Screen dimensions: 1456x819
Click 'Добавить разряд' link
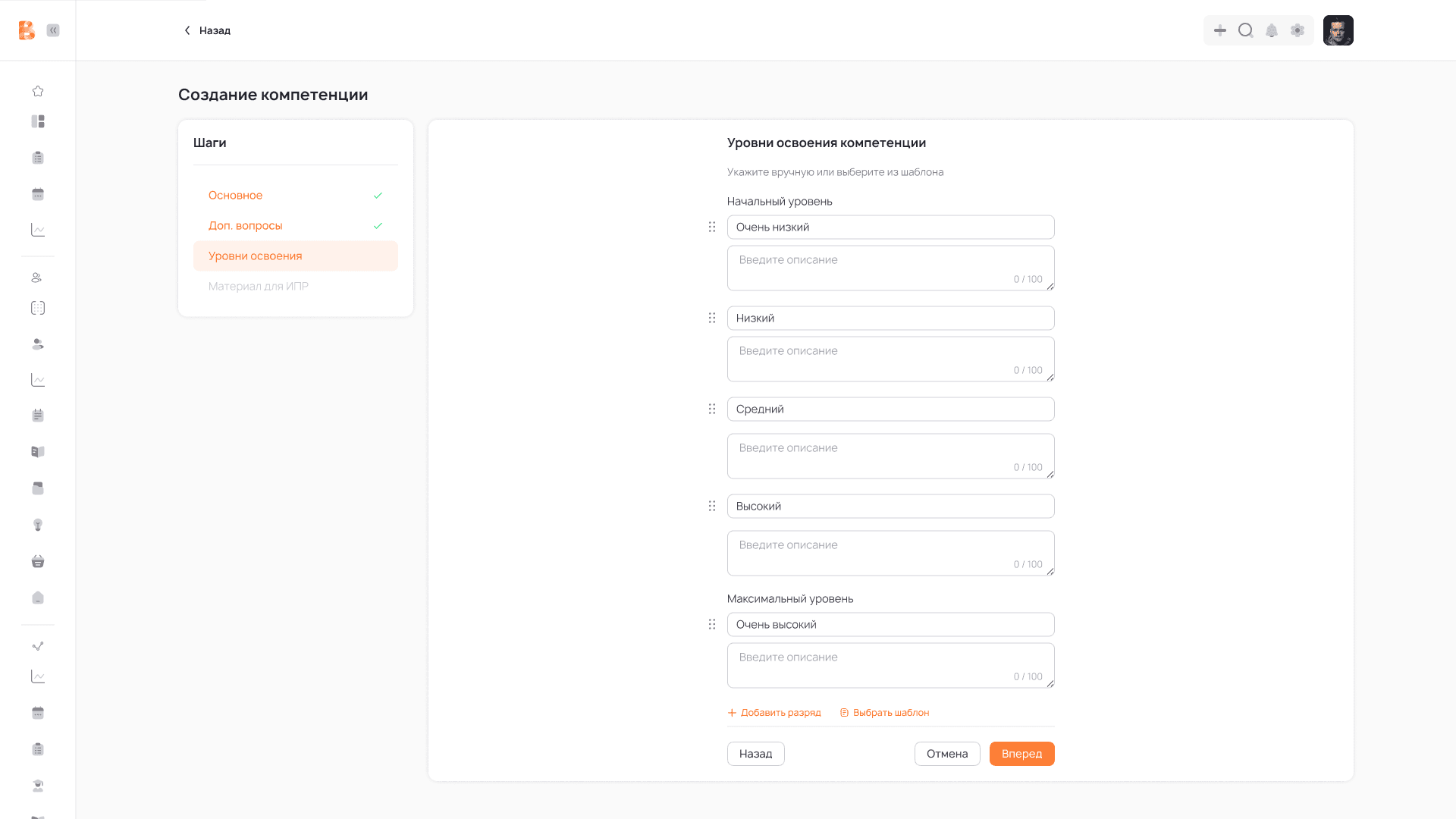tap(774, 713)
